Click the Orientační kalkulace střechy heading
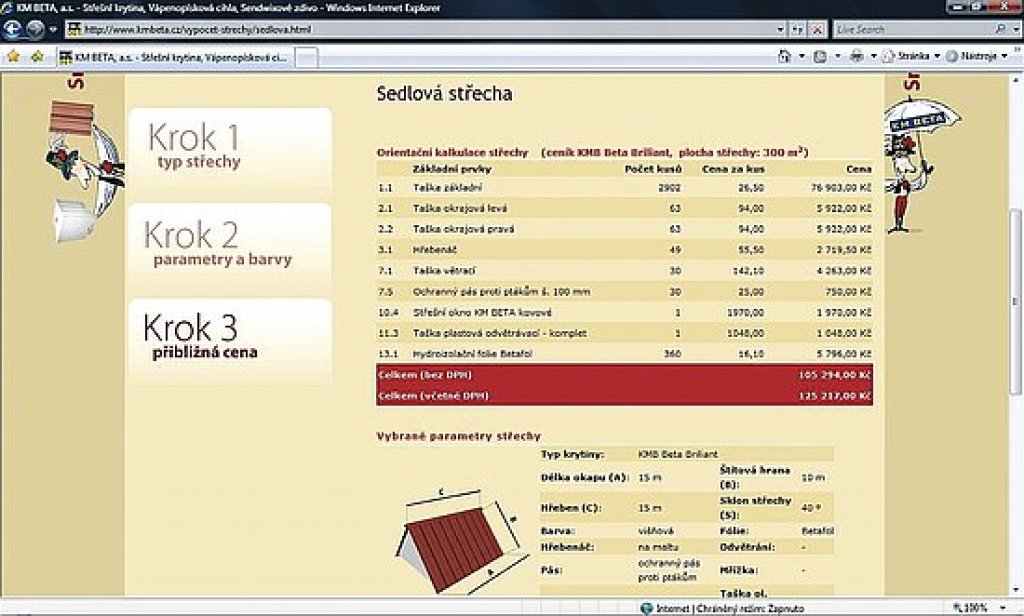Image resolution: width=1024 pixels, height=616 pixels. [452, 153]
